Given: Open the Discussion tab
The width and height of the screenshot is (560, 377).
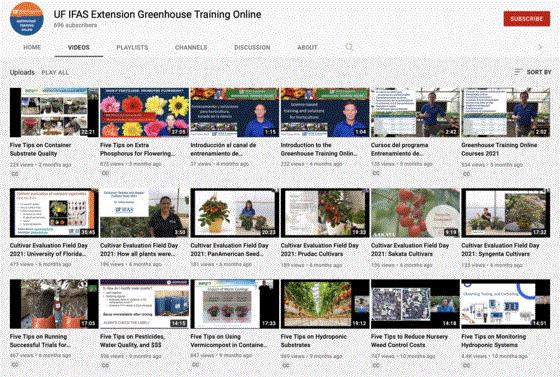Looking at the screenshot, I should (x=252, y=47).
